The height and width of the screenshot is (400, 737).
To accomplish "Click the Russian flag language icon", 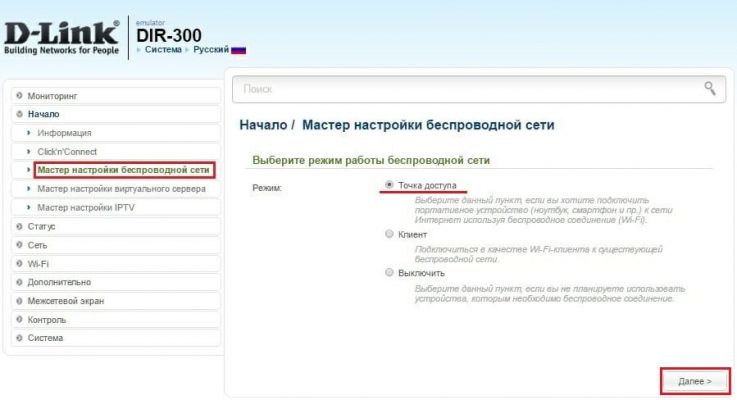I will tap(238, 50).
